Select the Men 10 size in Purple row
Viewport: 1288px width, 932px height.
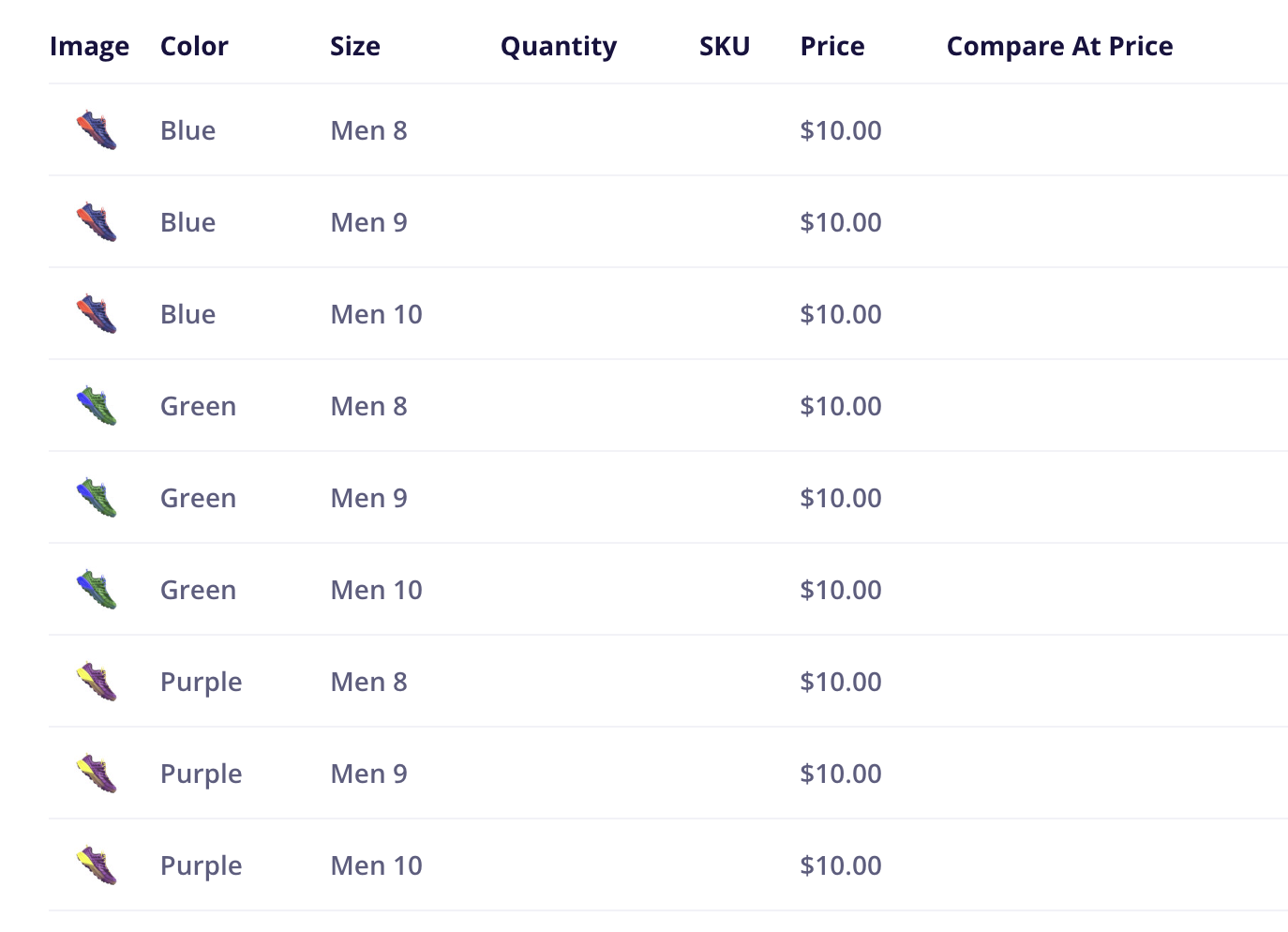[376, 865]
